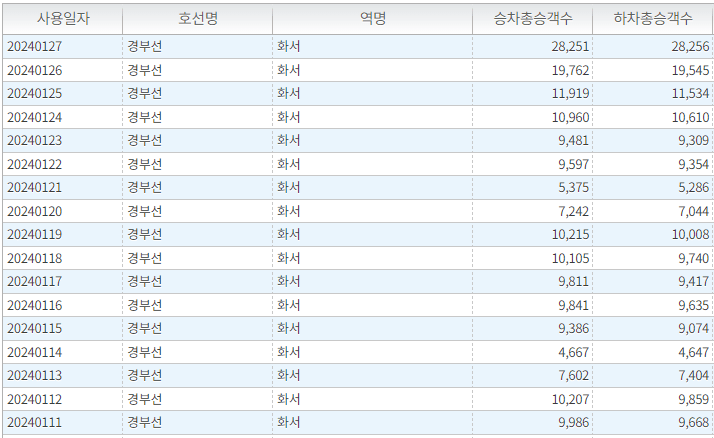The height and width of the screenshot is (438, 714).
Task: Select the 역명 column header
Action: (372, 19)
